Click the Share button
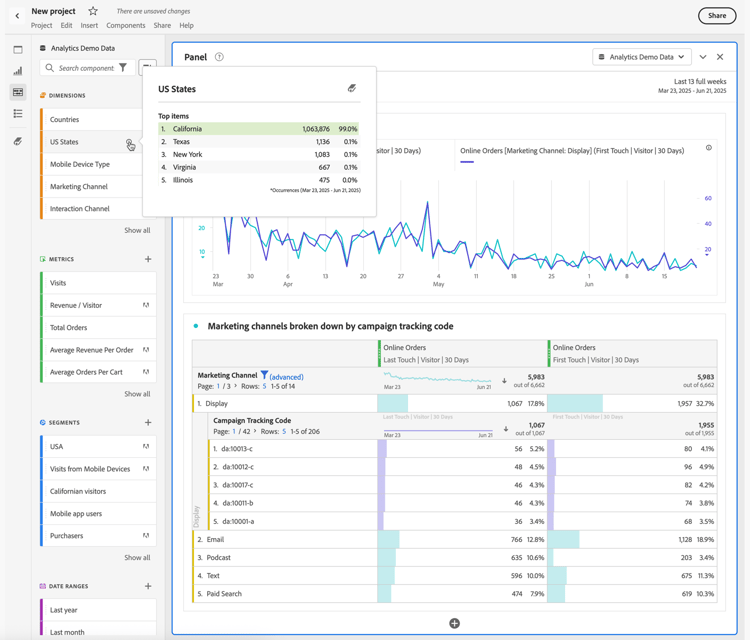The width and height of the screenshot is (750, 640). coord(716,15)
